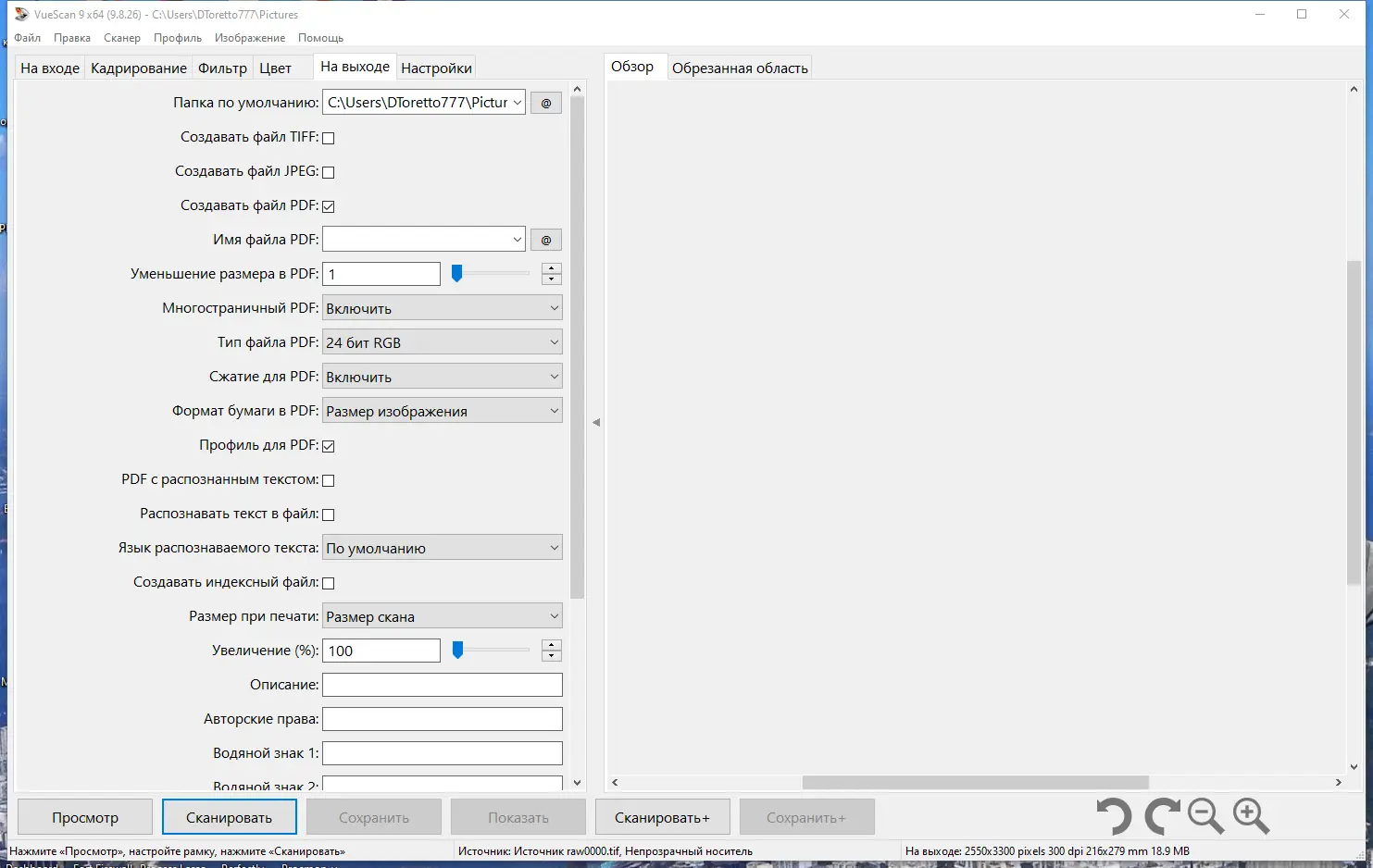The image size is (1373, 868).
Task: Click the VueScan app icon in title bar
Action: [21, 14]
